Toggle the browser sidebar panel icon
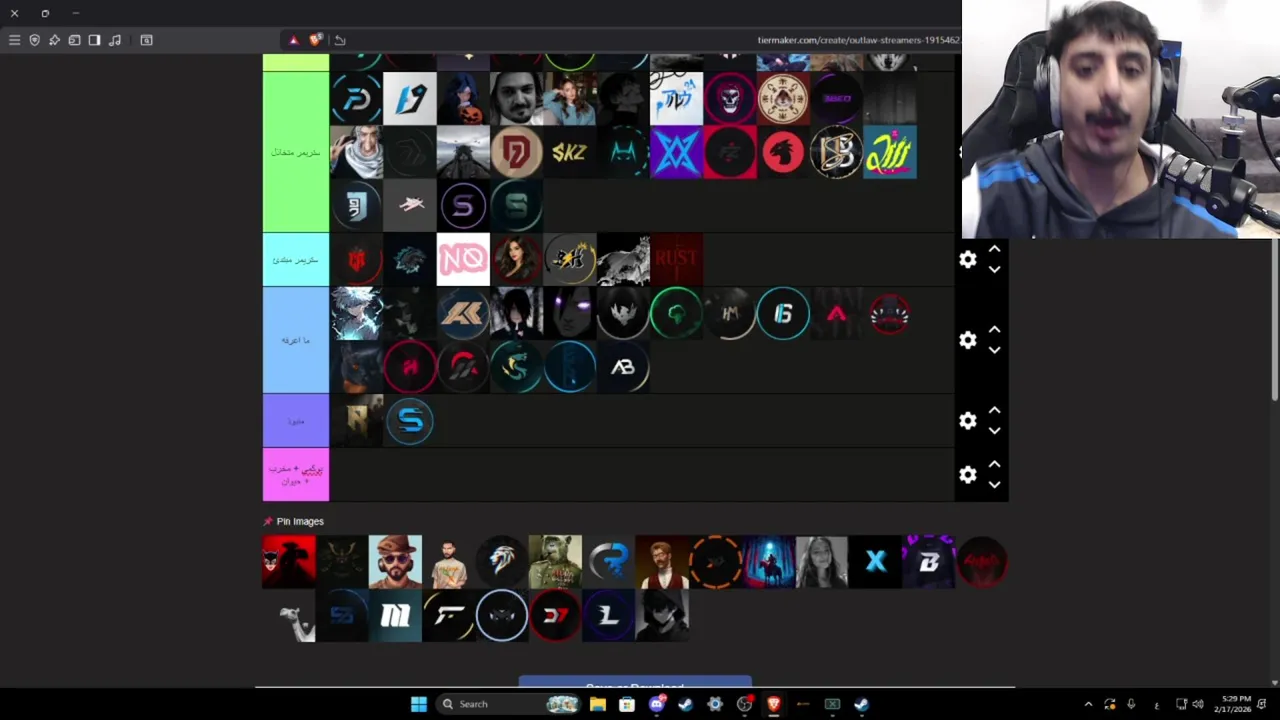This screenshot has width=1280, height=720. (94, 40)
